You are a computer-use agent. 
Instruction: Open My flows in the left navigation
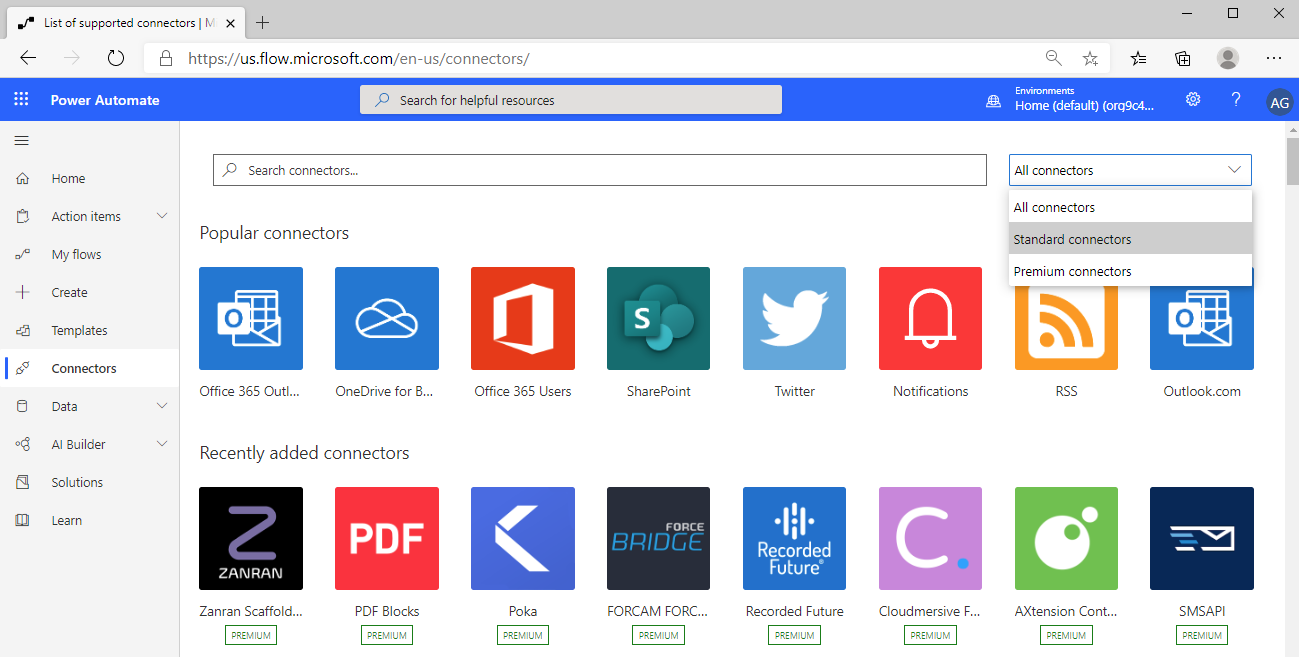click(x=90, y=254)
